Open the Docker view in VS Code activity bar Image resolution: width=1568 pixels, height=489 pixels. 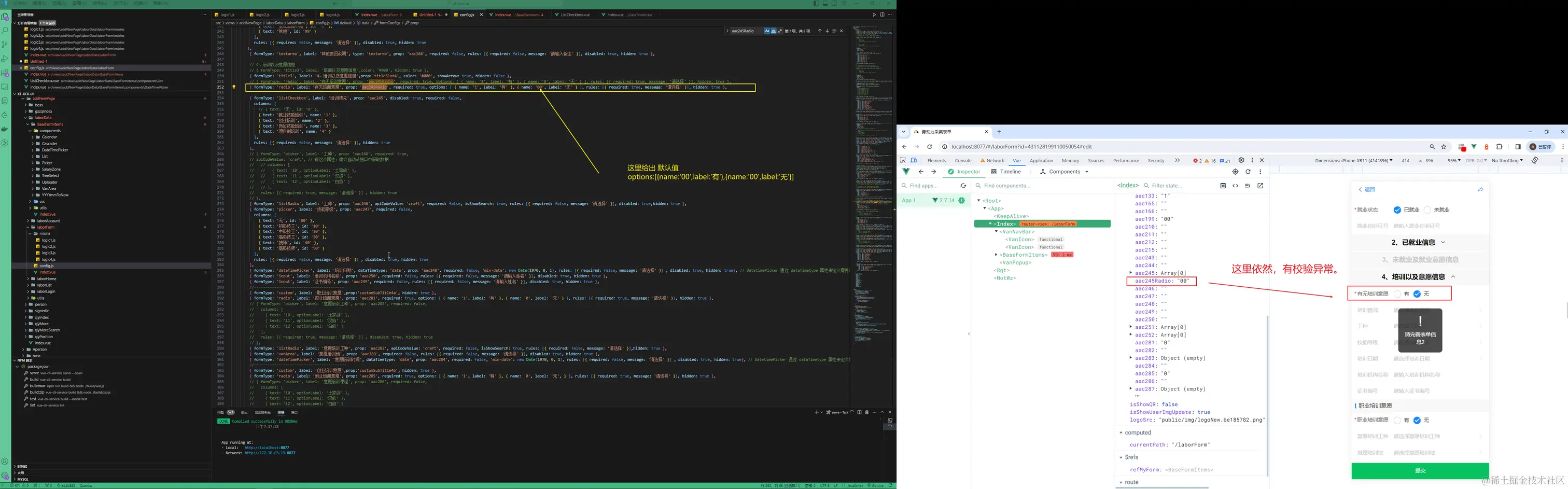coord(6,129)
